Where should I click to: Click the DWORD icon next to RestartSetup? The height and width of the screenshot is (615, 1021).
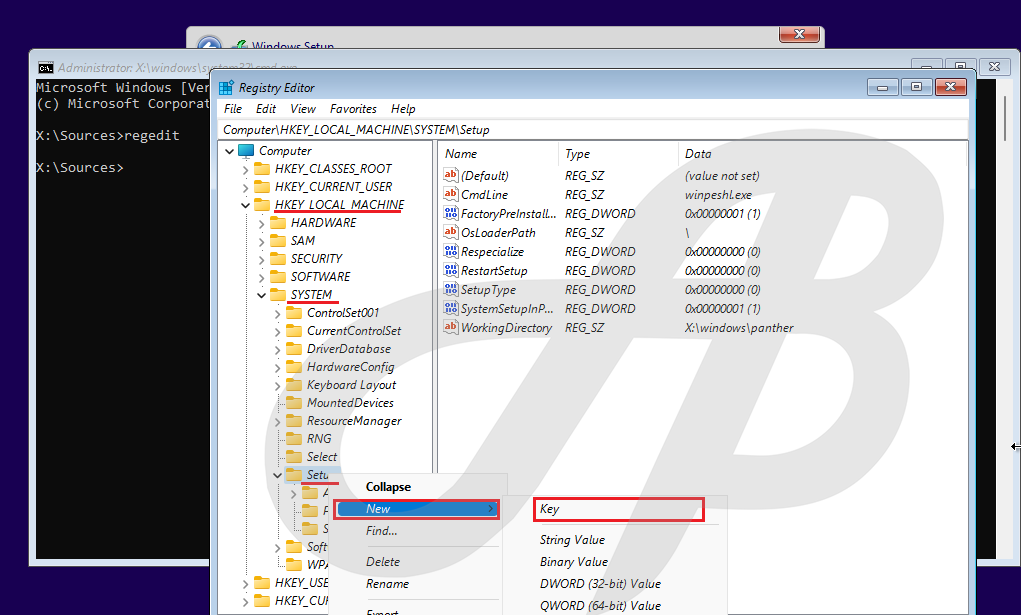pos(451,270)
